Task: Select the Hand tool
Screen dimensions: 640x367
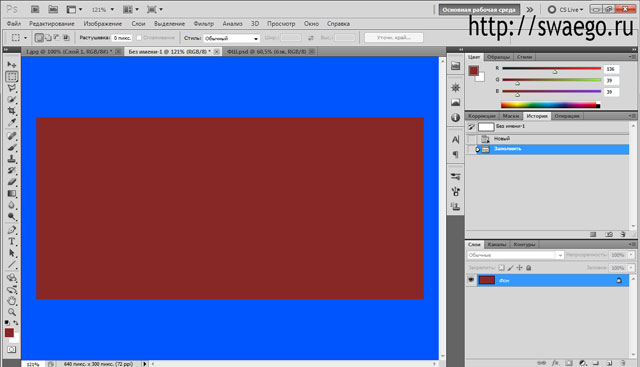Action: click(x=11, y=301)
